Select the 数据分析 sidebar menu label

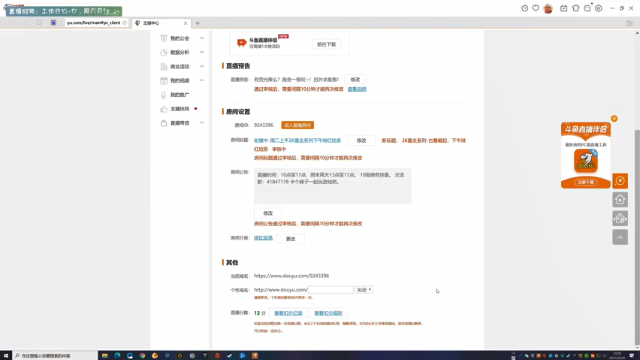[180, 52]
